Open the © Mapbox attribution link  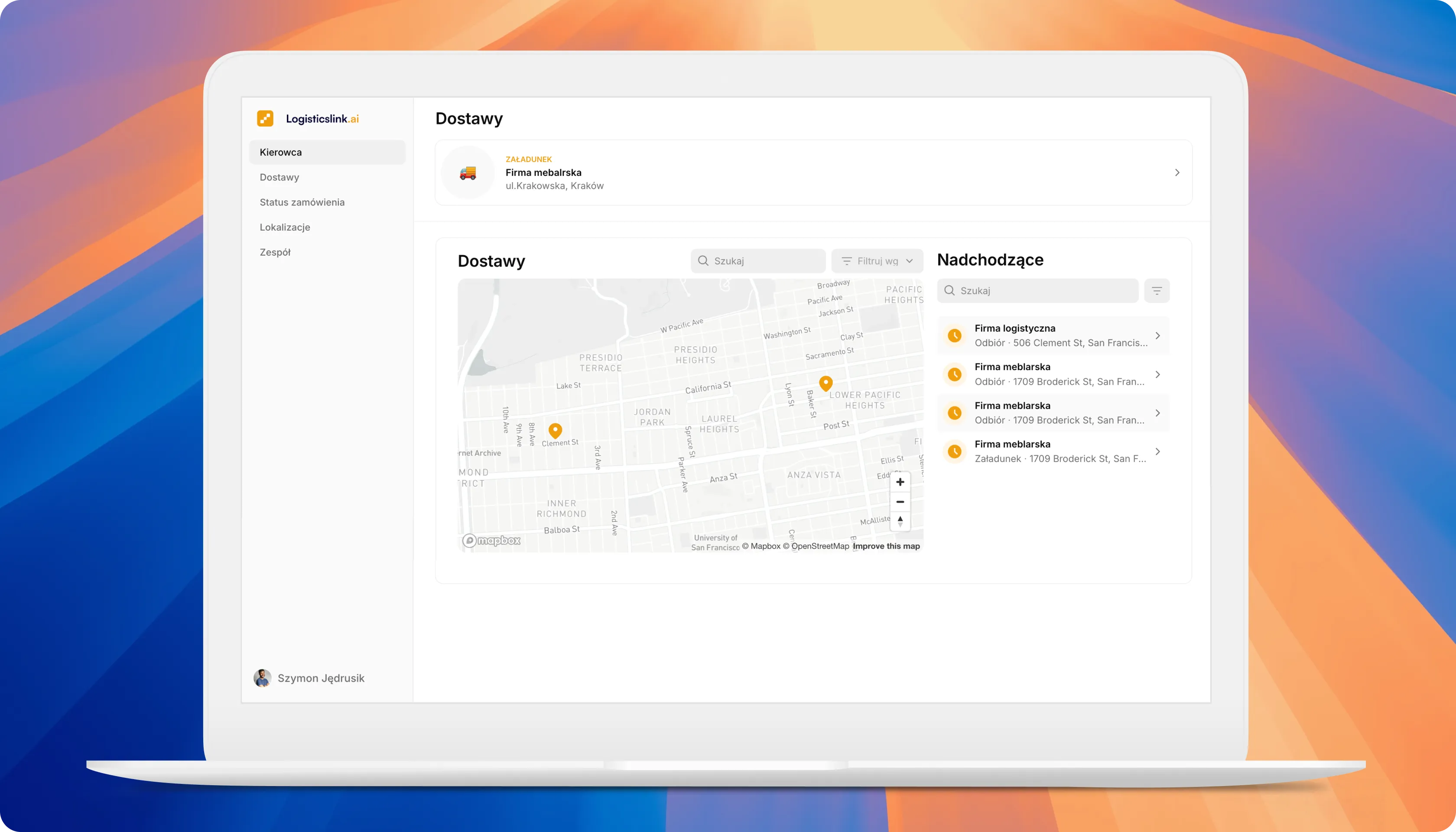[761, 546]
